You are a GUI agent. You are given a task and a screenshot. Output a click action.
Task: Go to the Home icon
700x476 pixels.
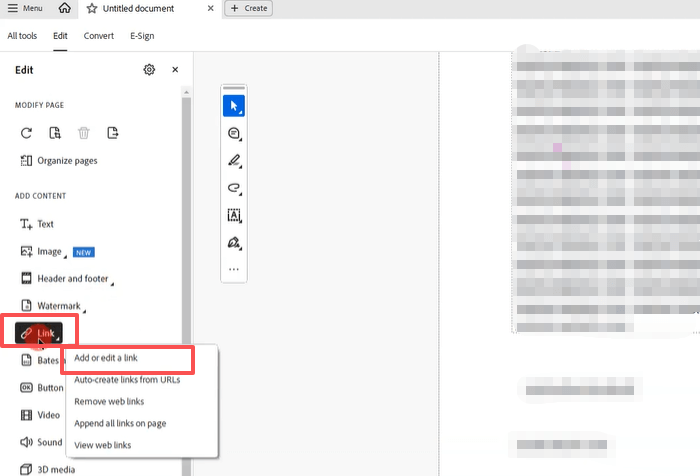coord(65,8)
